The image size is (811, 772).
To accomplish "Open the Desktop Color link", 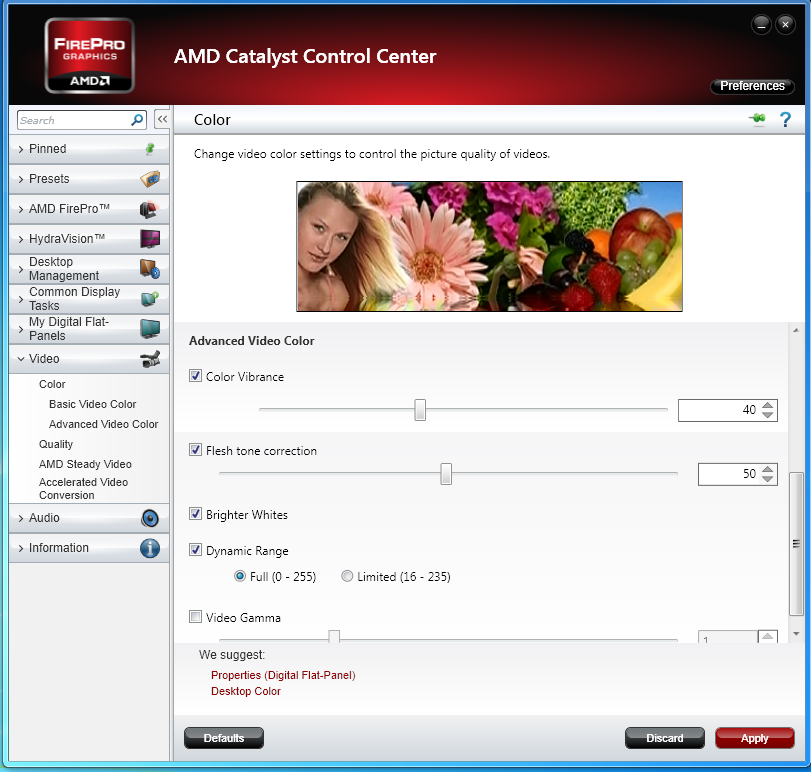I will tap(246, 691).
